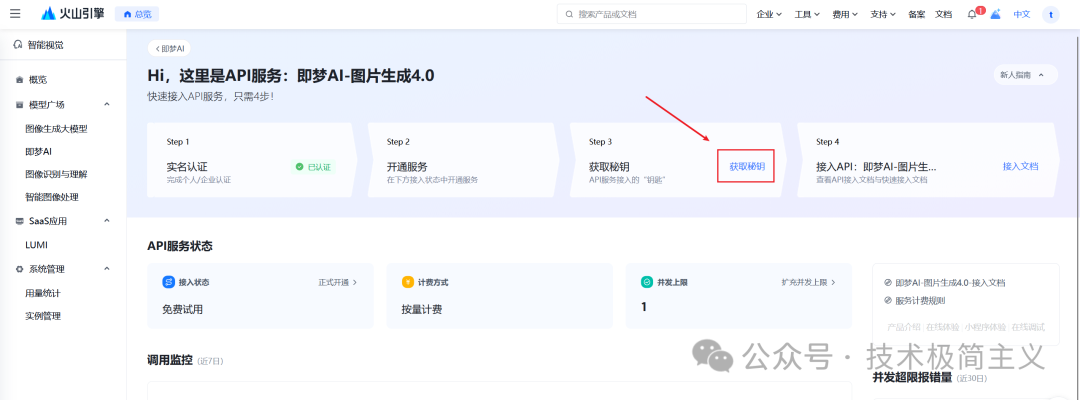This screenshot has width=1080, height=400.
Task: Click the SaaS应用 section icon
Action: point(19,221)
